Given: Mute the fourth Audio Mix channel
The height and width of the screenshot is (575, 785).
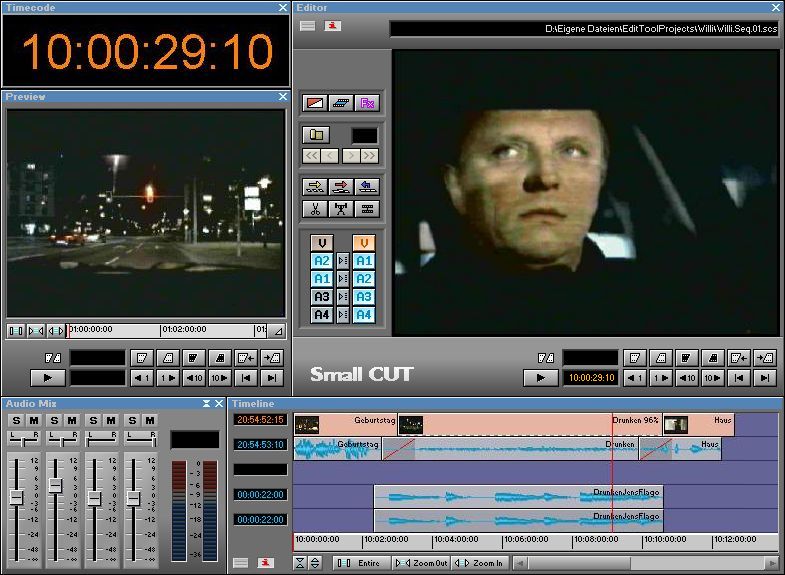Looking at the screenshot, I should [x=150, y=420].
